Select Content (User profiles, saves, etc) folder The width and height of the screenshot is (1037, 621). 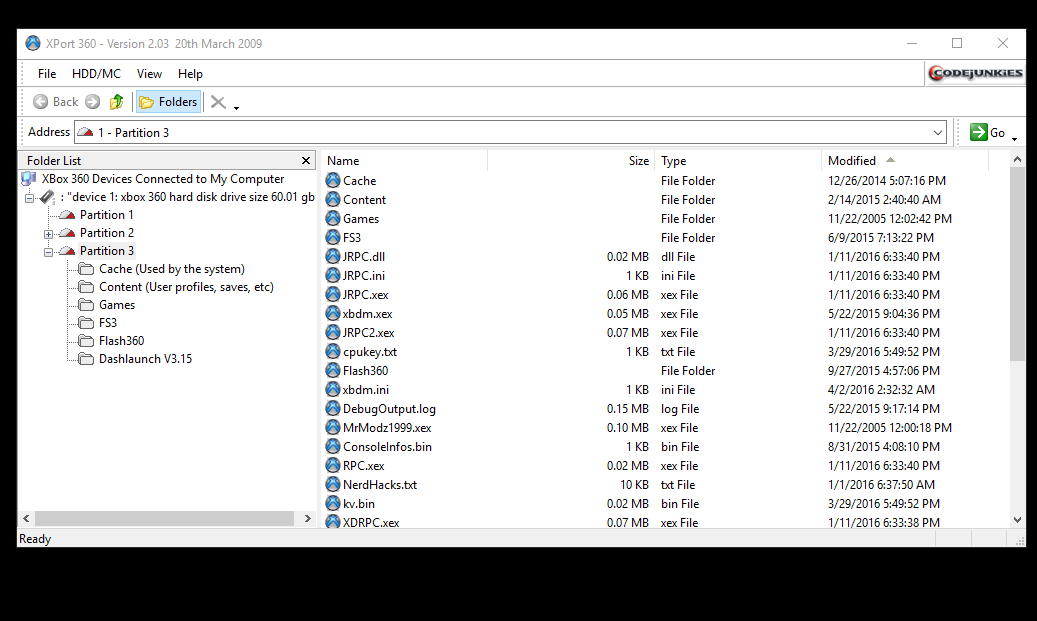pos(186,287)
